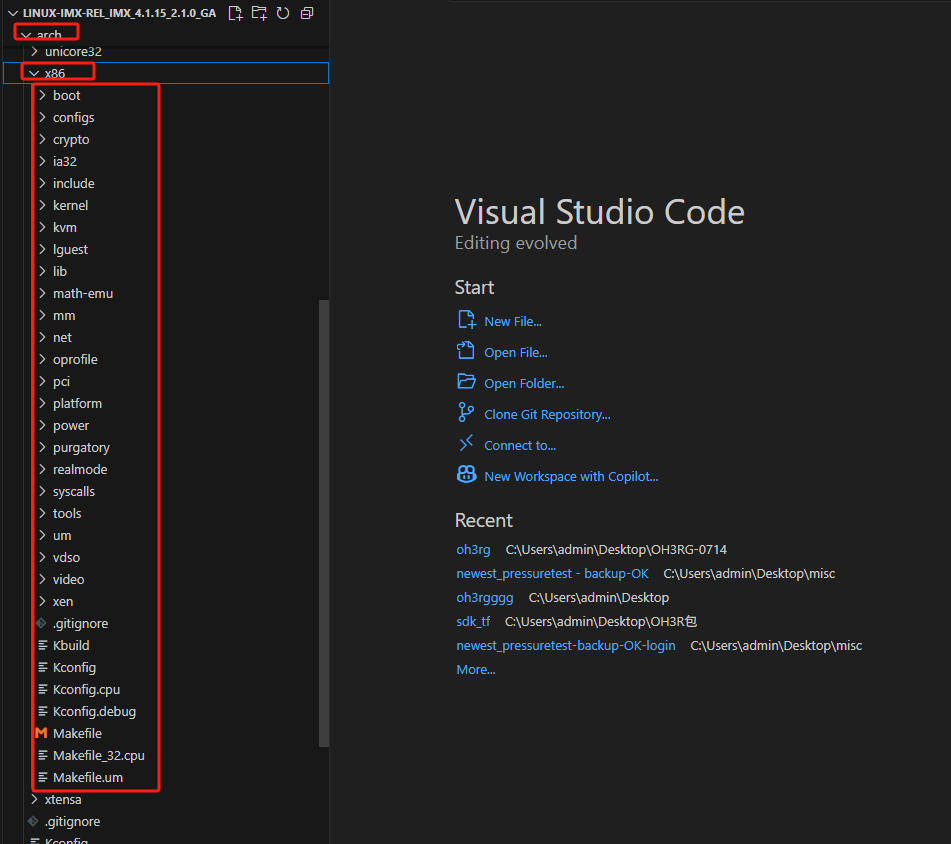Click the Kbuild file icon
Viewport: 951px width, 844px height.
point(42,645)
